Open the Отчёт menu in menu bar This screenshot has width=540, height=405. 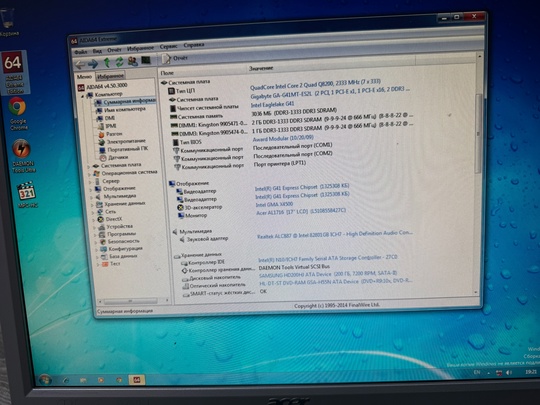[114, 50]
